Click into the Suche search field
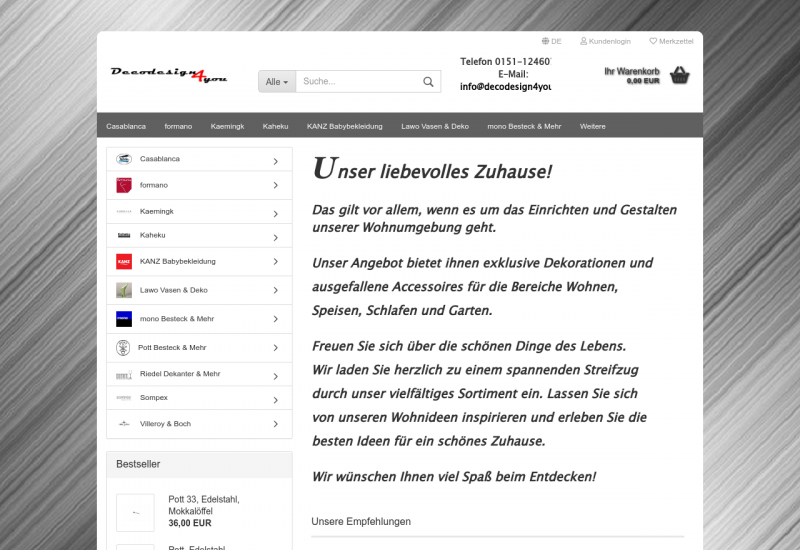Screen dimensions: 800x550 tap(356, 82)
